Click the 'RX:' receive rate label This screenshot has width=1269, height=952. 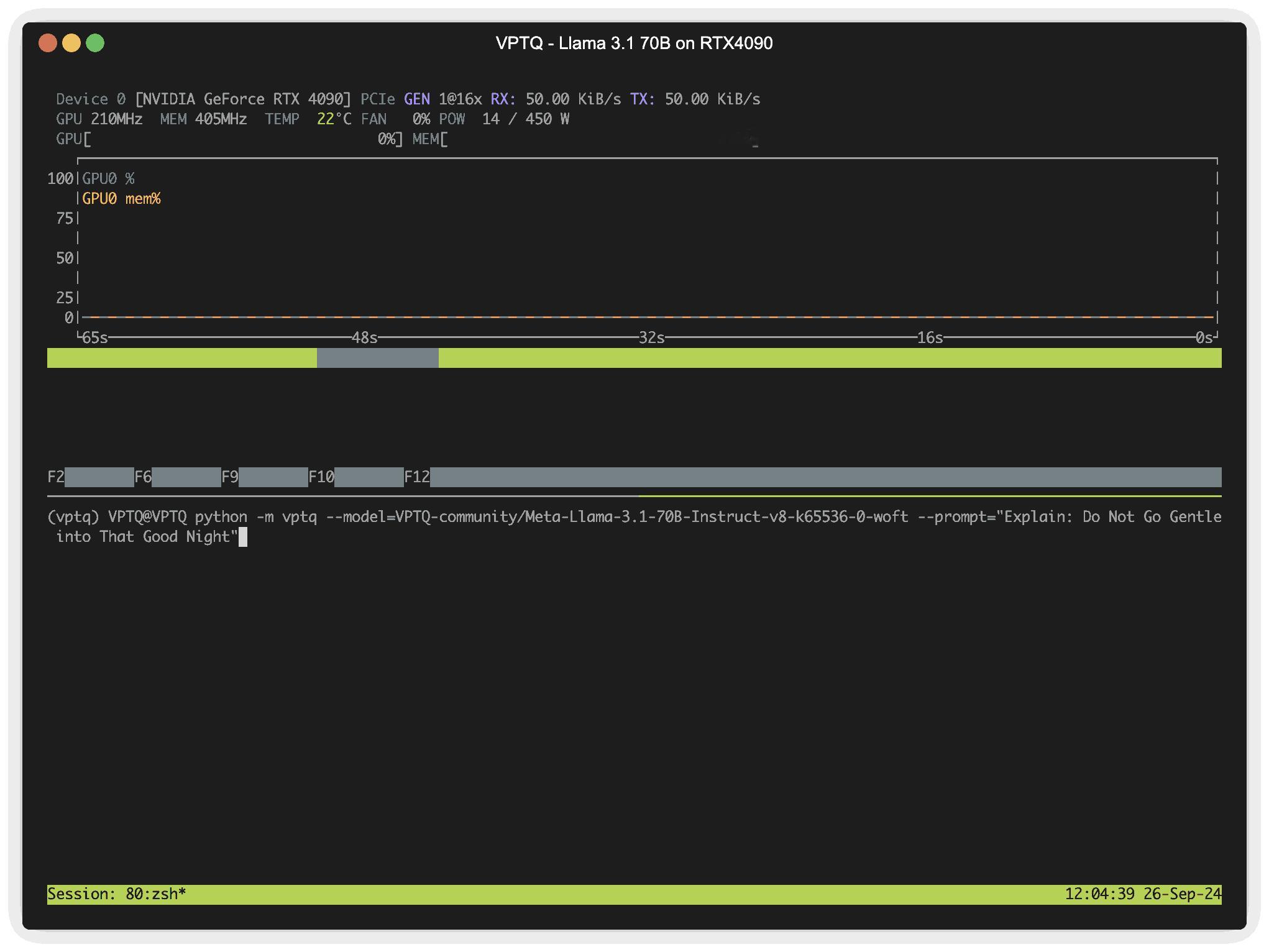coord(503,99)
